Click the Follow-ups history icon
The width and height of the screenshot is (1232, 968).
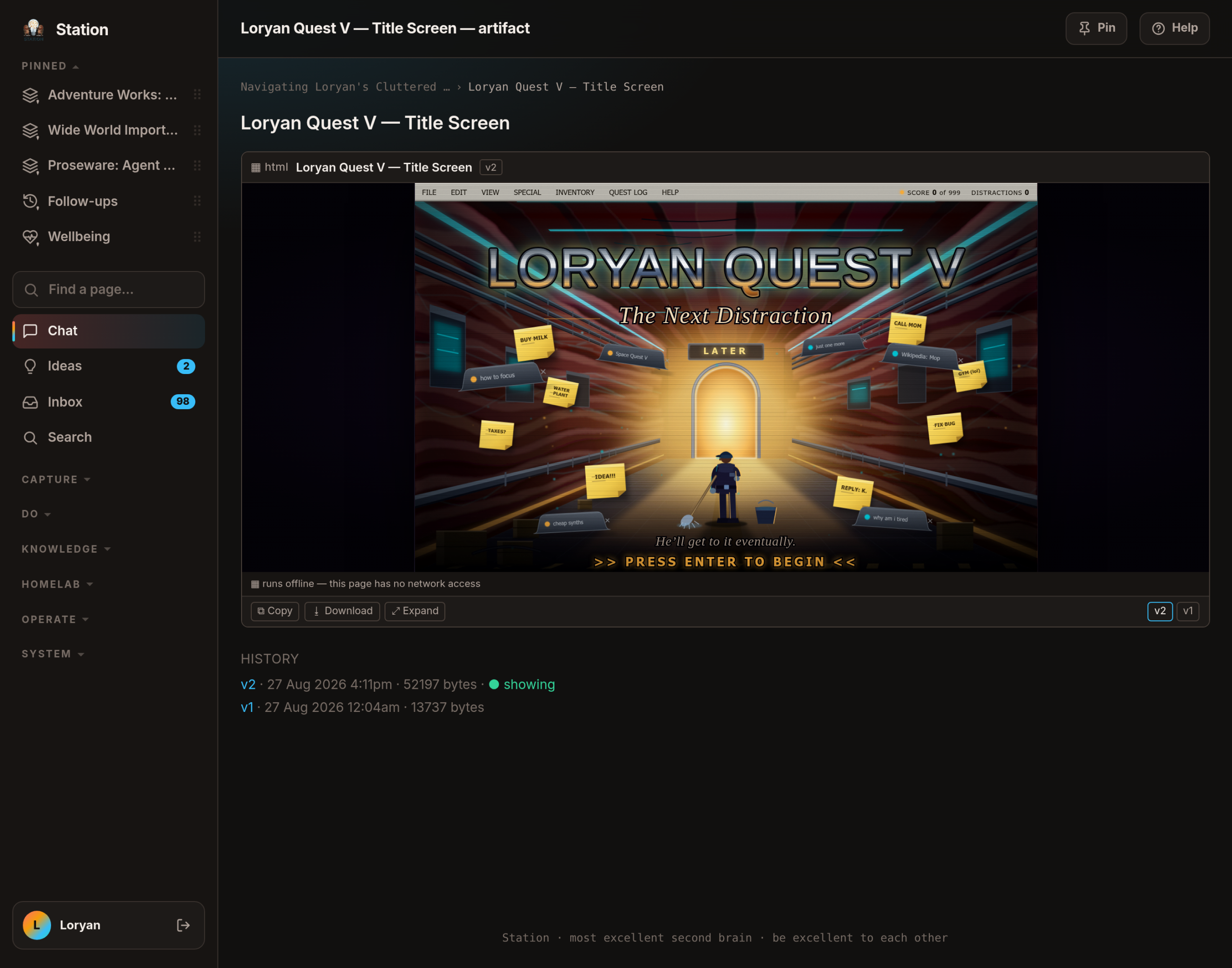tap(31, 201)
